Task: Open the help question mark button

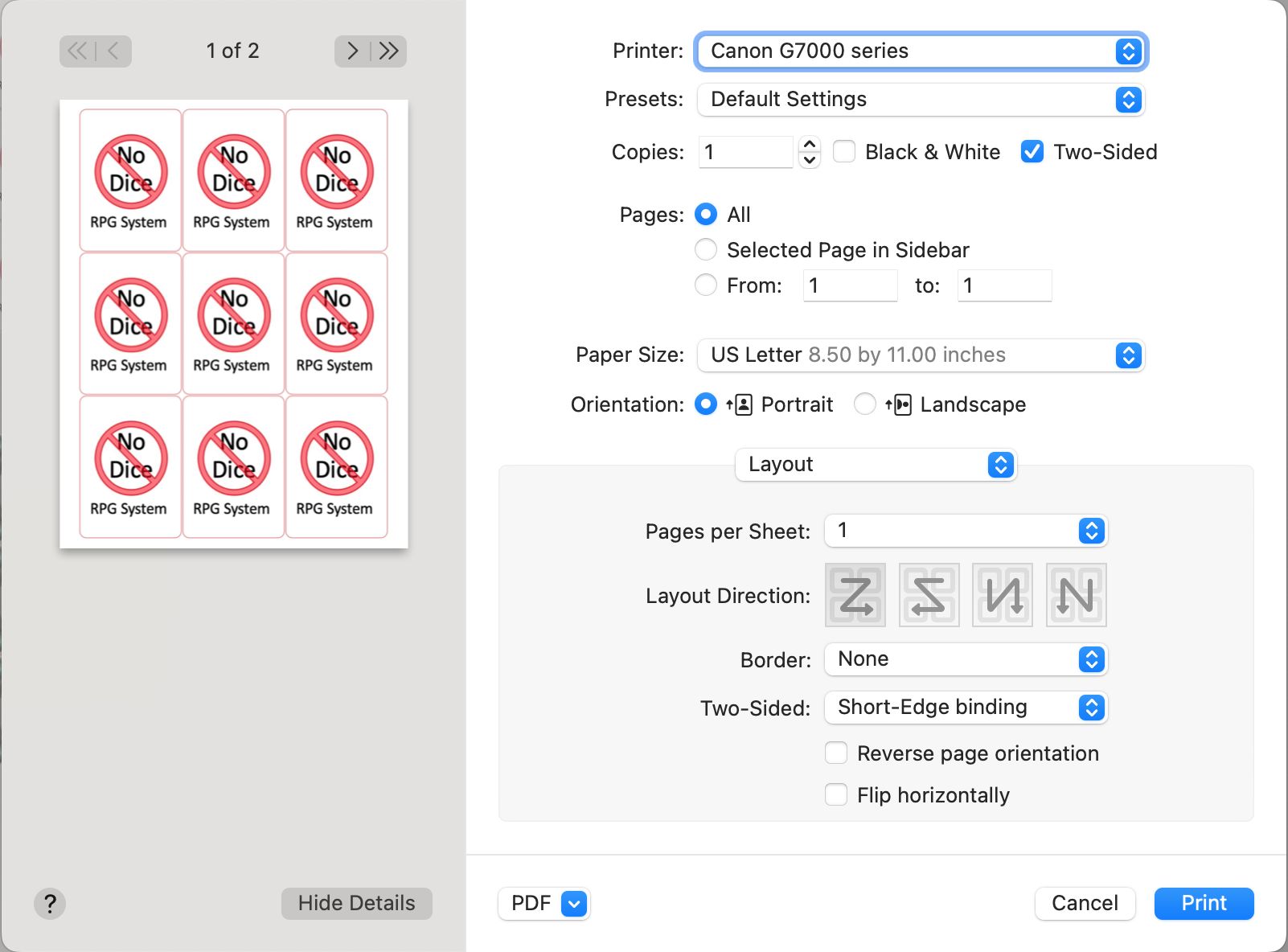Action: tap(50, 903)
